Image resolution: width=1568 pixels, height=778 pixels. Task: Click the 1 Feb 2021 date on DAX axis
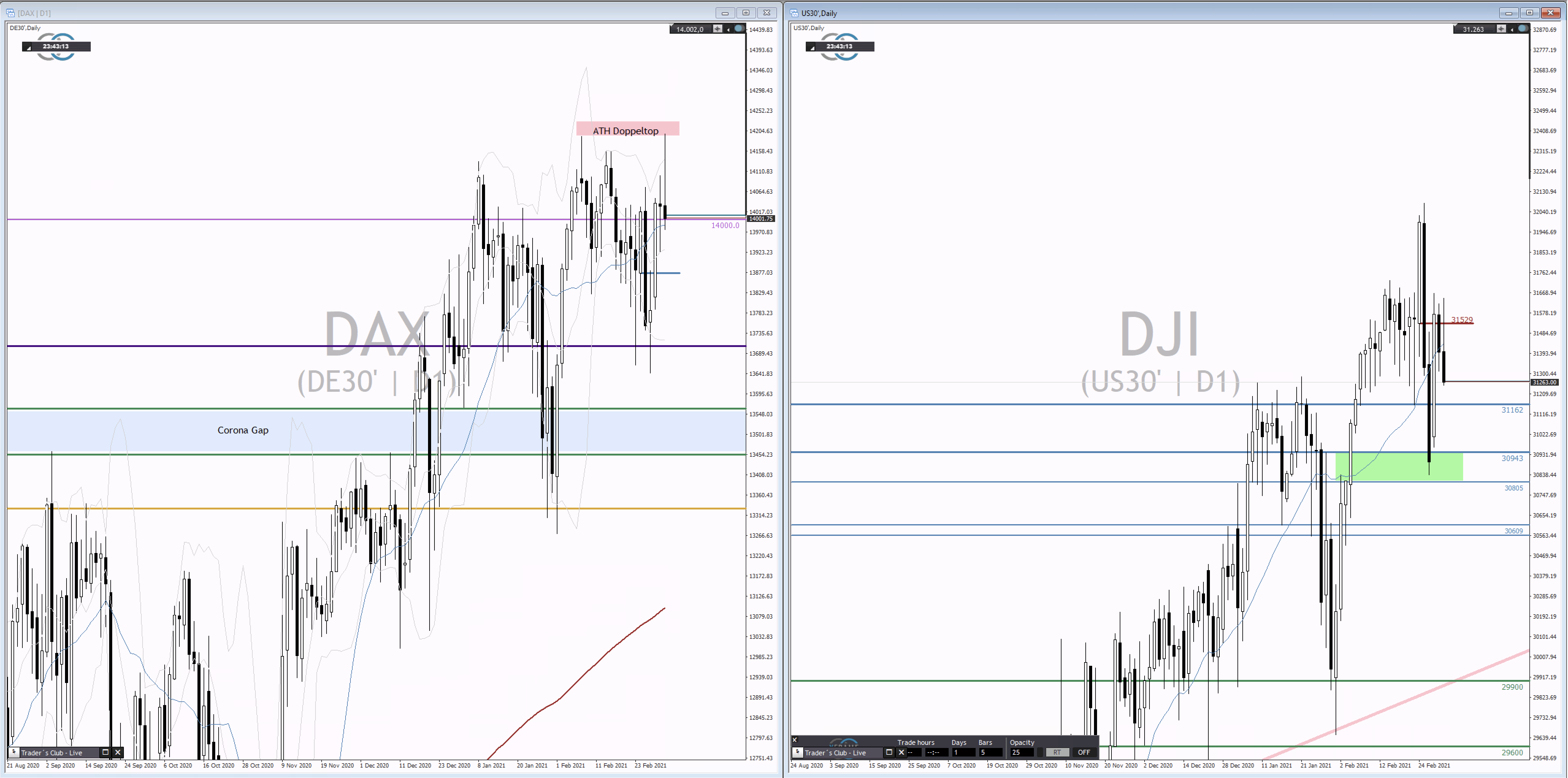point(570,765)
